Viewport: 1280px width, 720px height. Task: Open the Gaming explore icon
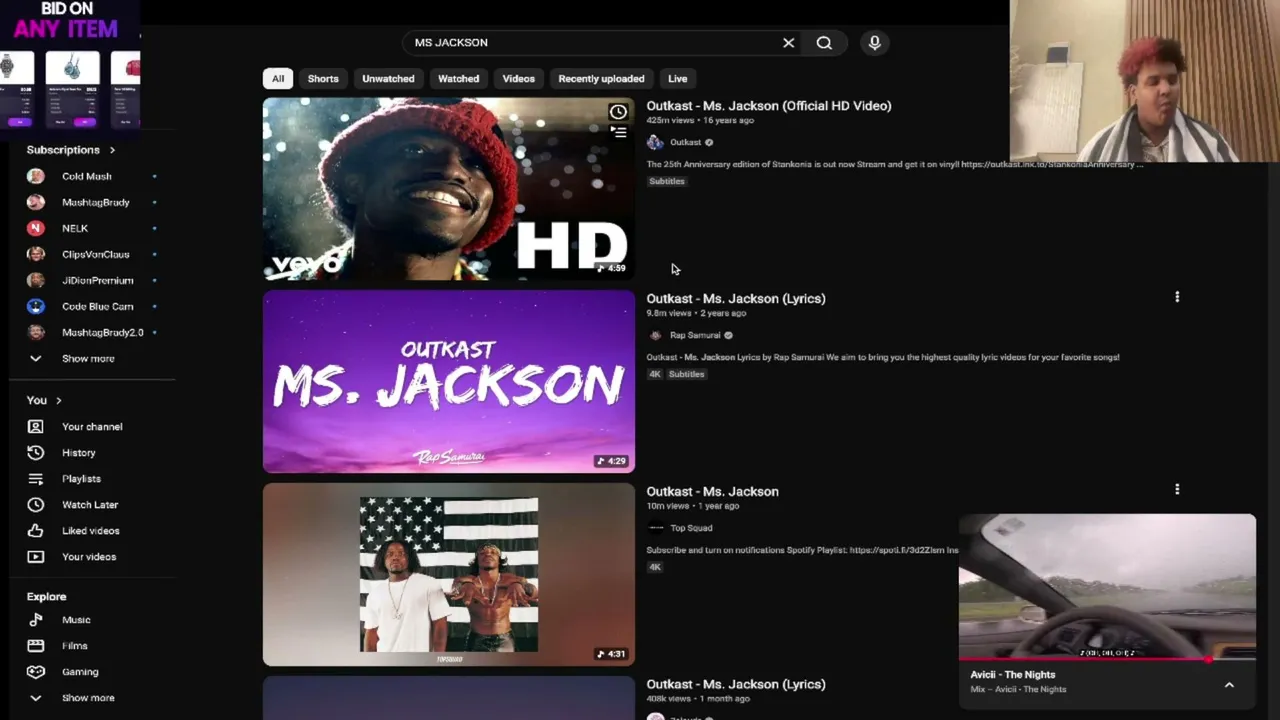(36, 672)
